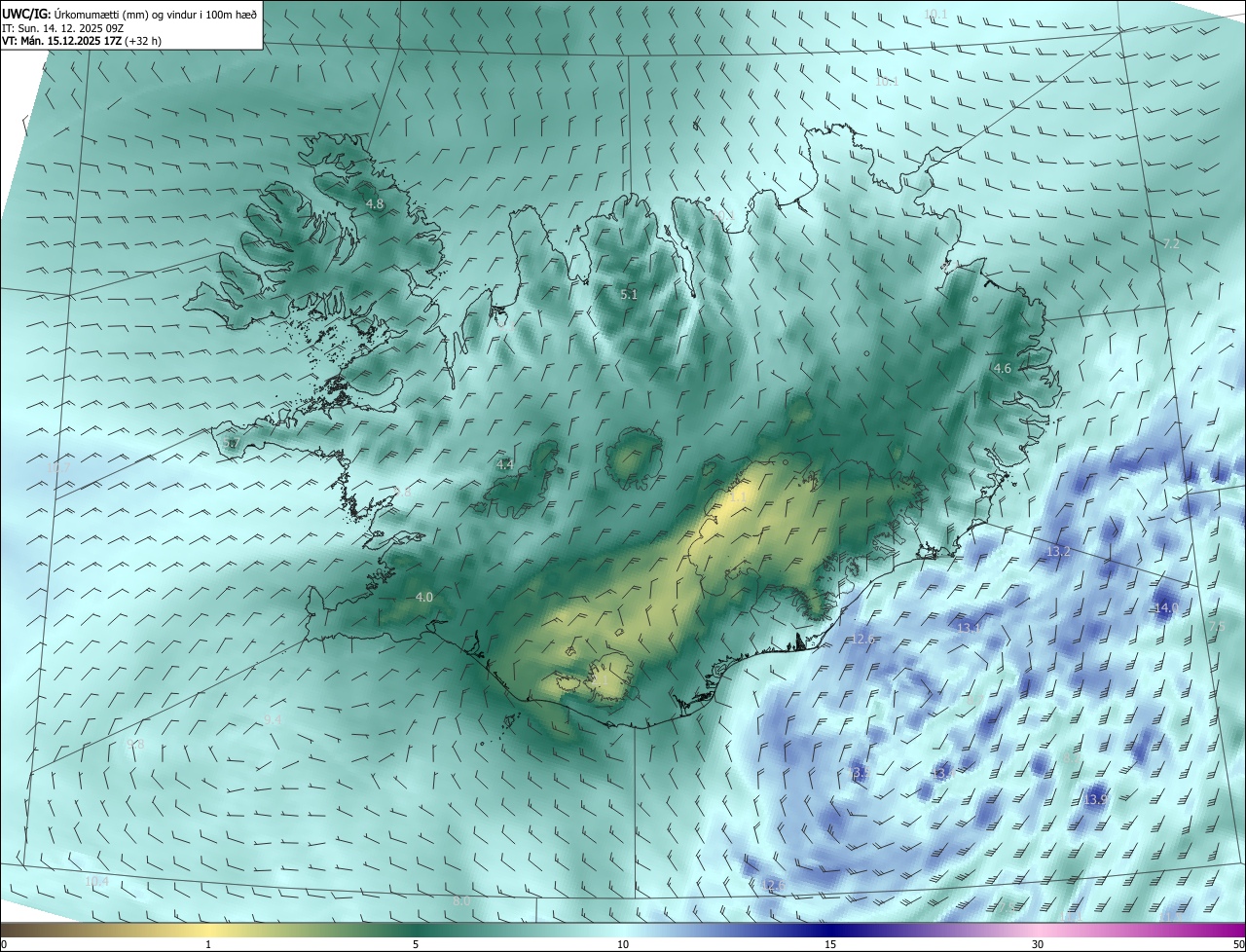Click the 0 tick label on the colorbar
Image resolution: width=1246 pixels, height=952 pixels.
tap(4, 944)
